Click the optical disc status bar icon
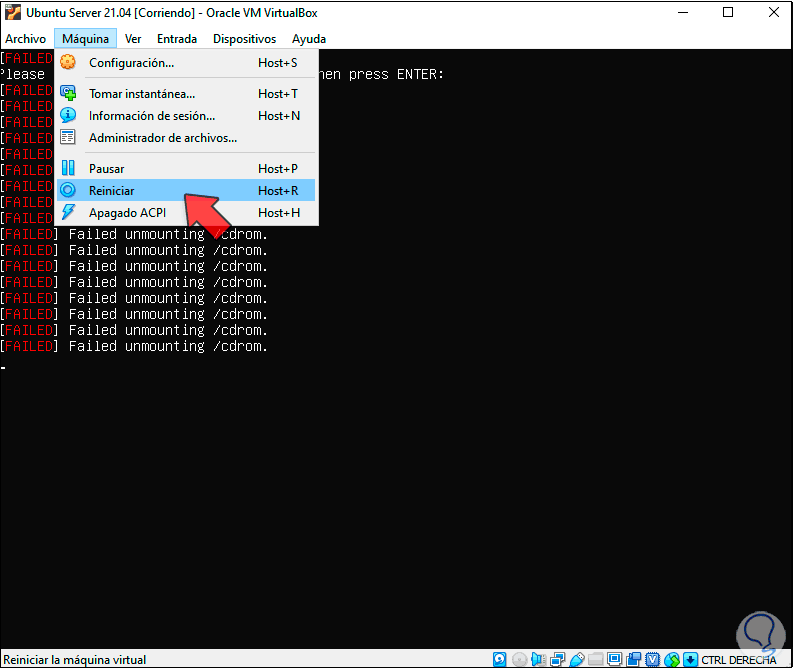Viewport: 793px width, 668px height. click(519, 659)
